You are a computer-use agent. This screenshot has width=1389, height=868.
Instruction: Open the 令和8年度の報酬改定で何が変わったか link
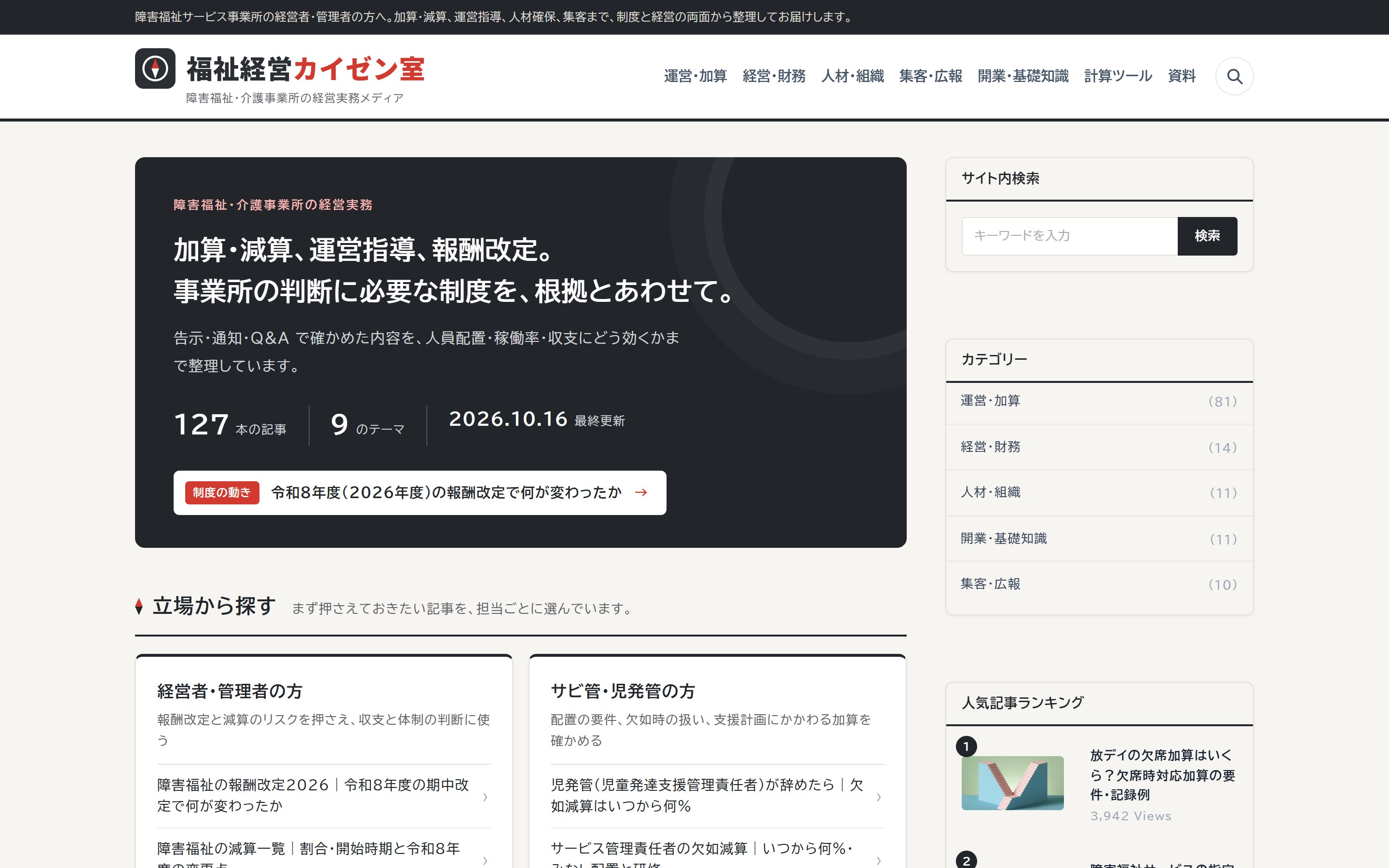[x=446, y=492]
